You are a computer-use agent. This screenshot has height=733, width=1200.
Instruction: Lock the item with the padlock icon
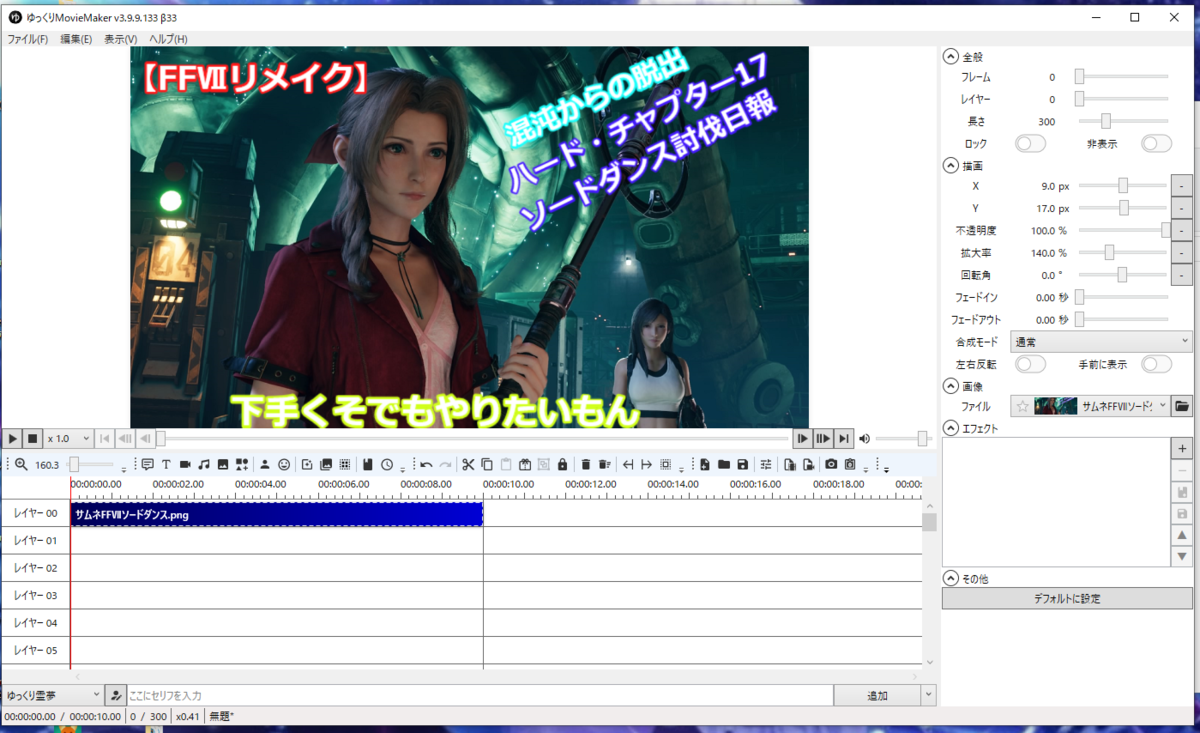point(562,465)
